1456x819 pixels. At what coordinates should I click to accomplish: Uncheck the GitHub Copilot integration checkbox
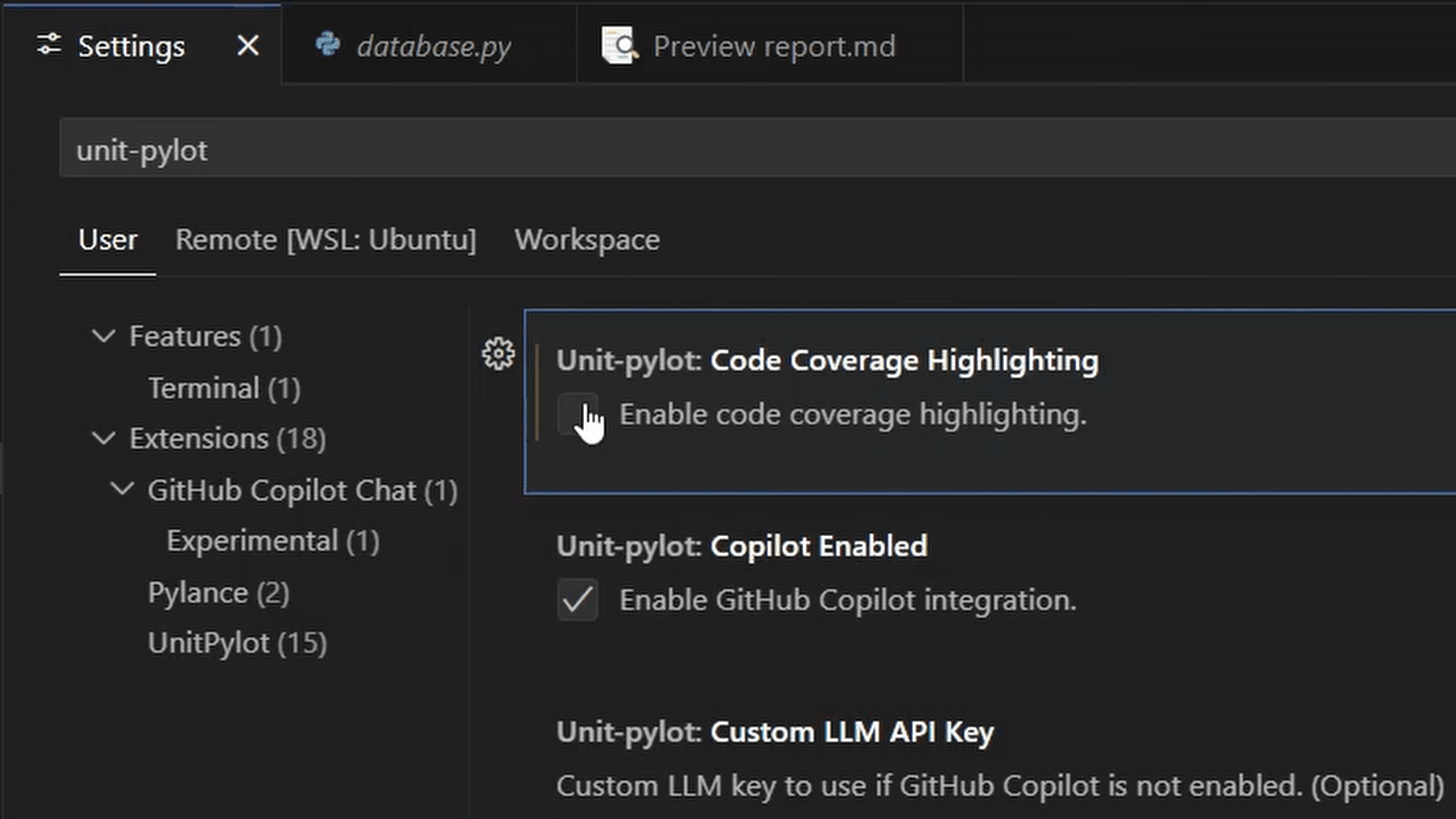point(577,600)
